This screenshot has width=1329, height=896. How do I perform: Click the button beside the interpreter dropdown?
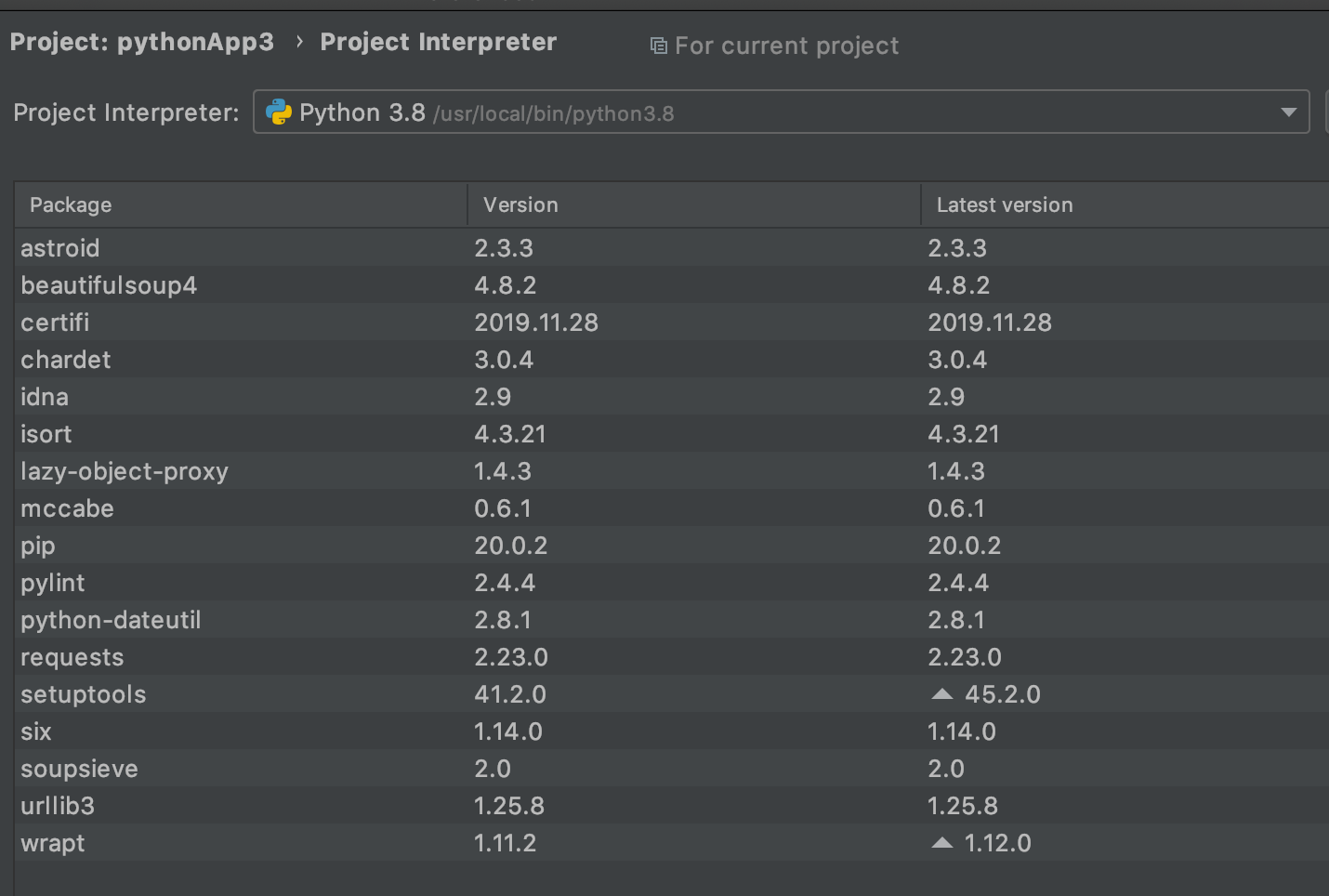click(1325, 112)
